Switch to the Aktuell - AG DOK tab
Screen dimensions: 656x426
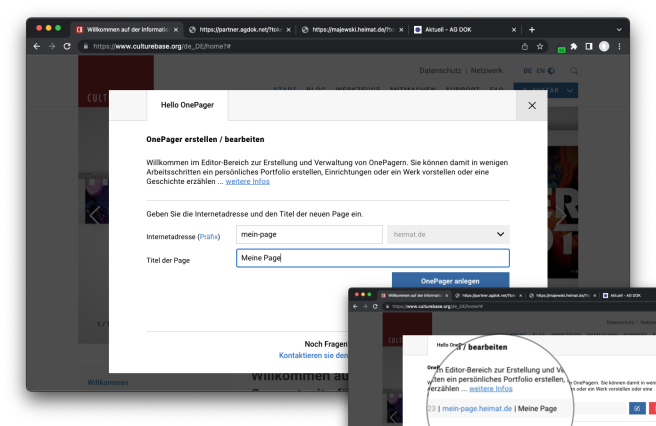click(460, 29)
